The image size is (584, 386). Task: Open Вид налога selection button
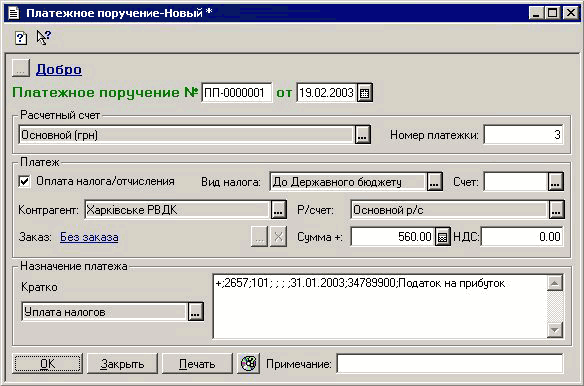coord(434,182)
